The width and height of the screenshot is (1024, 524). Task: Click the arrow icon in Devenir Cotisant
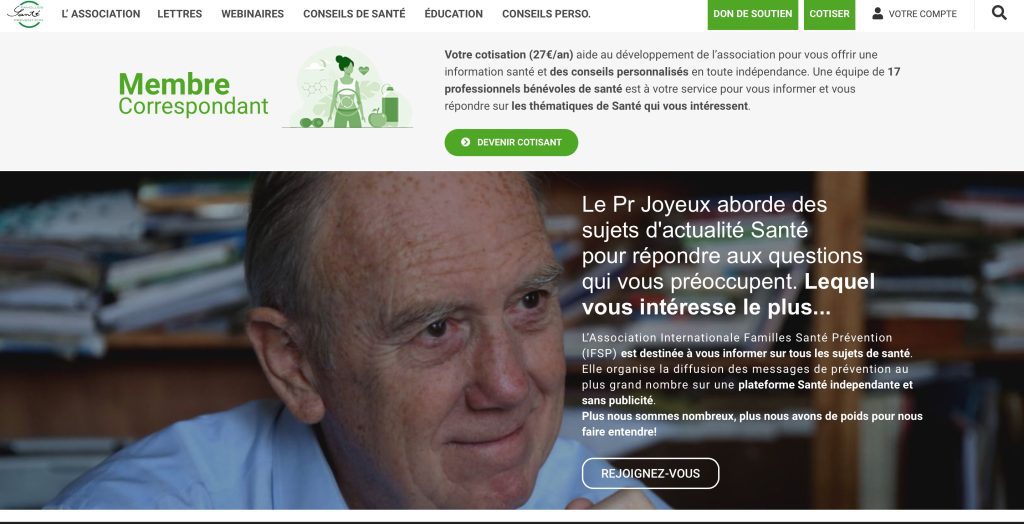465,142
